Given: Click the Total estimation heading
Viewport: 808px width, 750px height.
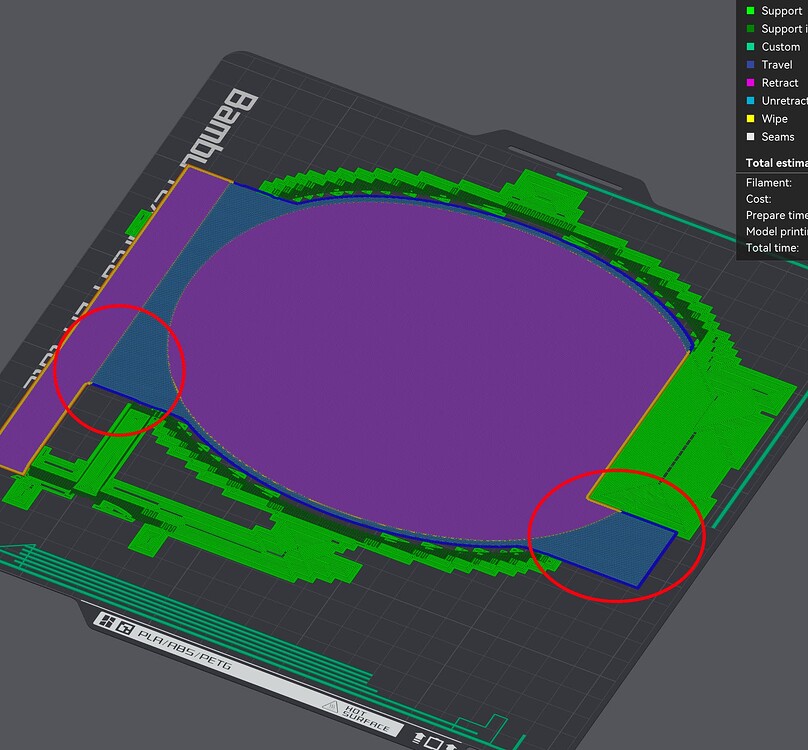Looking at the screenshot, I should coord(777,163).
